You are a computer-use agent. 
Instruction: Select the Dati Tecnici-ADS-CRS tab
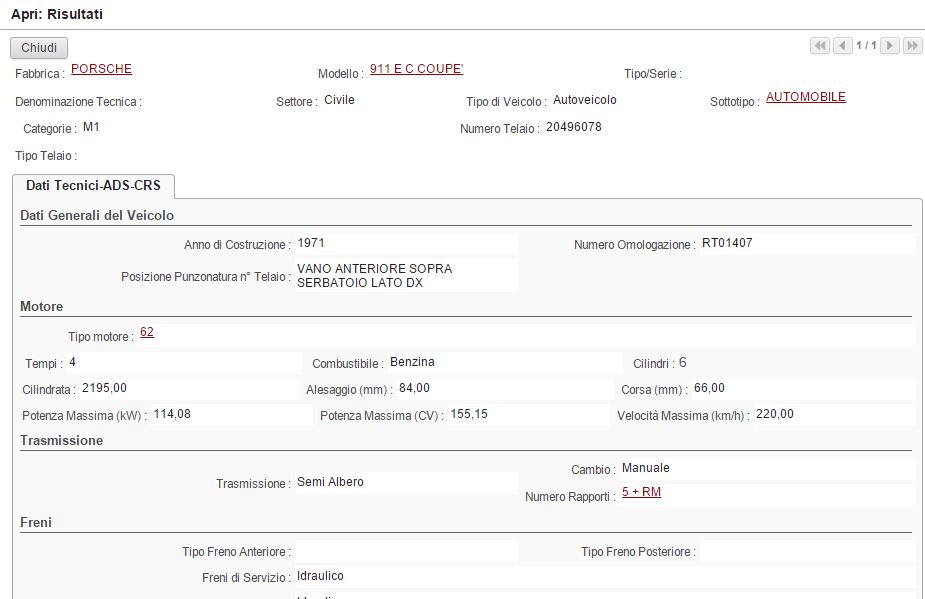[93, 186]
